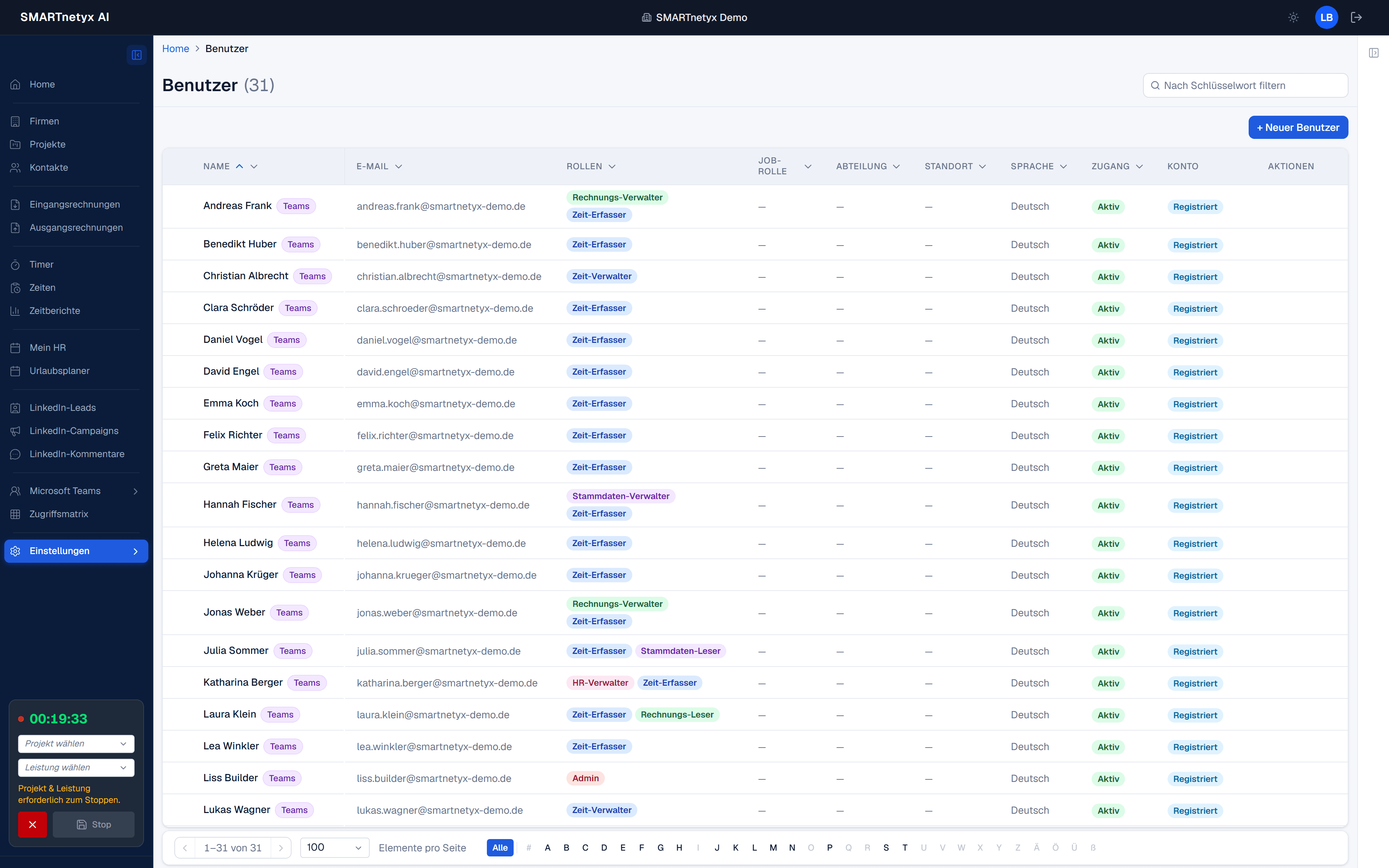
Task: Click the Zeiten clock icon
Action: click(16, 288)
